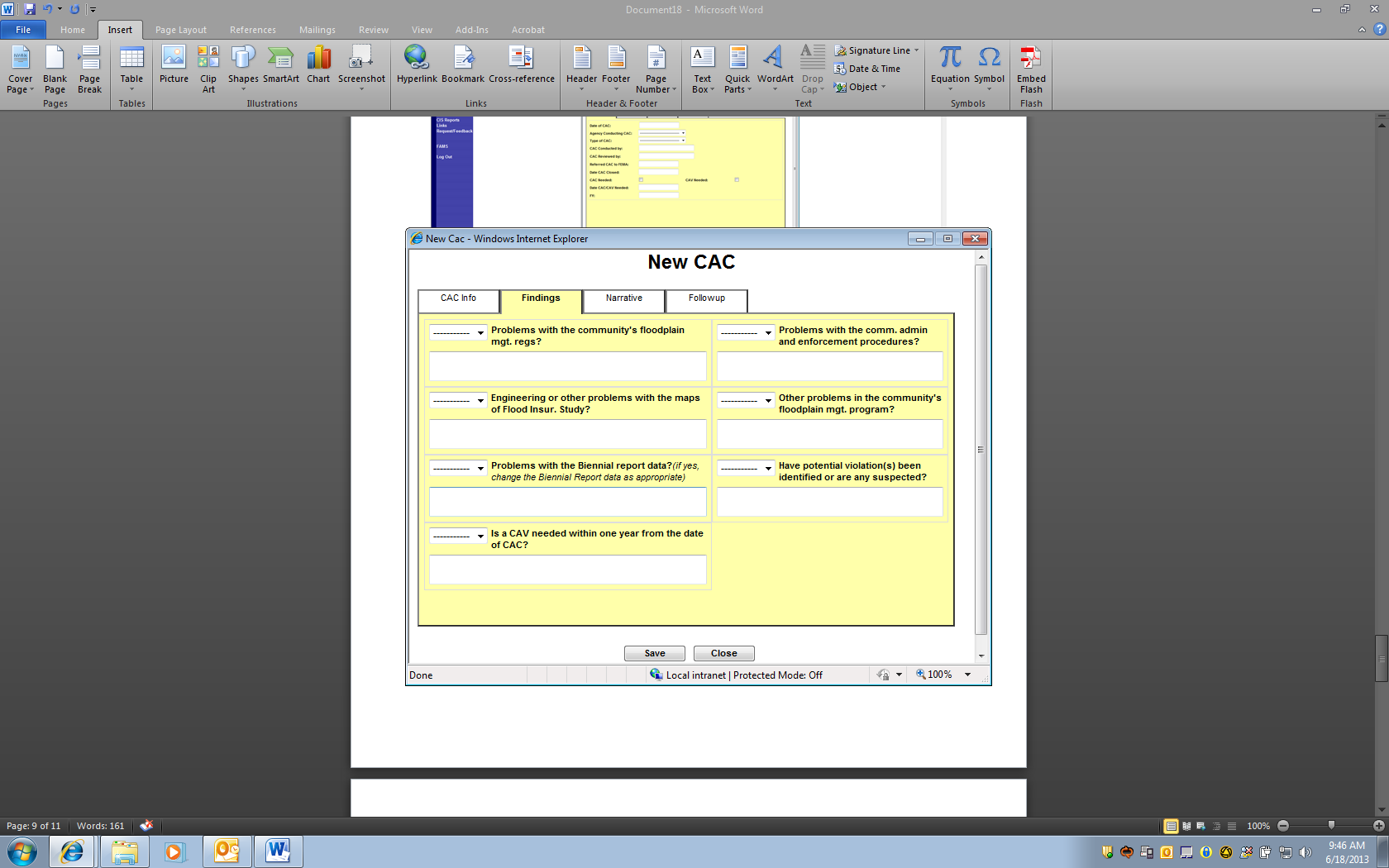This screenshot has width=1389, height=868.
Task: Switch to the Mailings tab
Action: coord(317,30)
